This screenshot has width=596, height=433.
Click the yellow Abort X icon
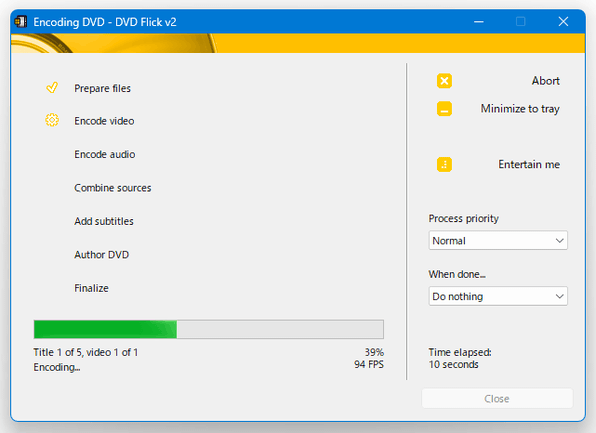click(x=444, y=81)
